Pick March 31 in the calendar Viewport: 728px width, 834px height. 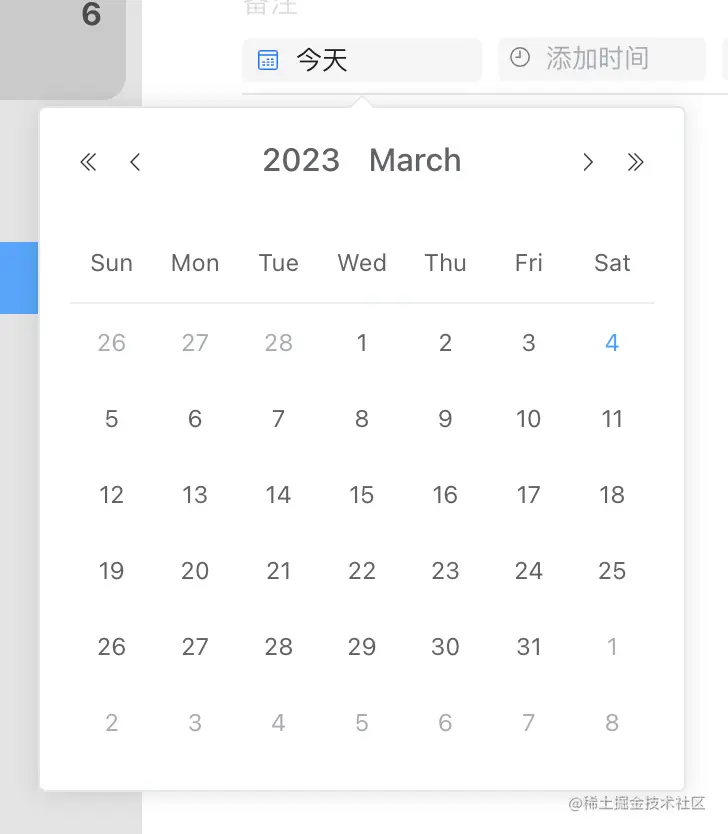pyautogui.click(x=529, y=647)
